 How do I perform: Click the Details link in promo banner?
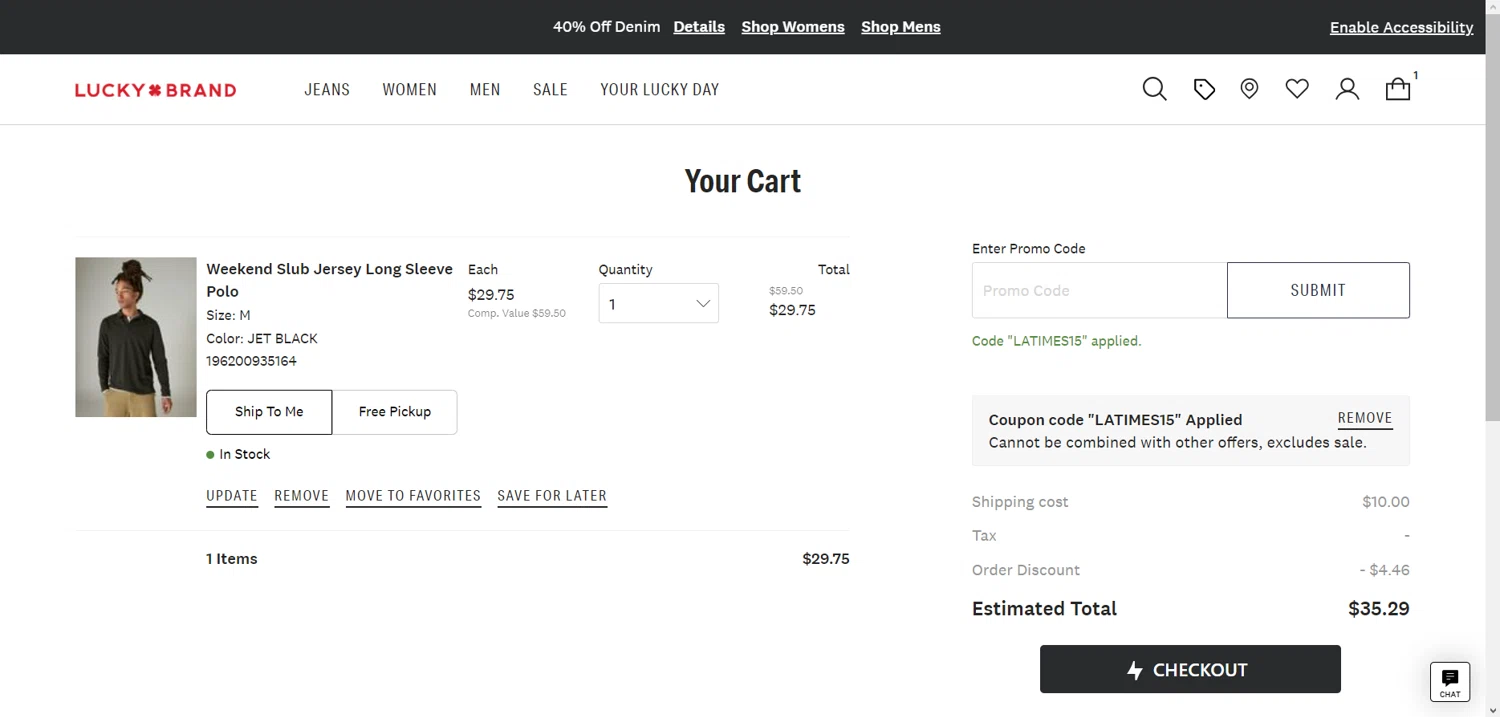699,27
